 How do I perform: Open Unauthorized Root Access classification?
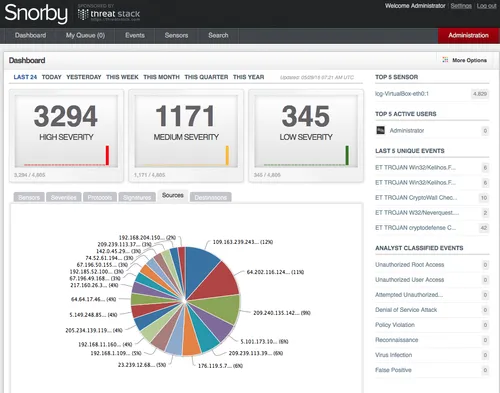click(x=410, y=264)
